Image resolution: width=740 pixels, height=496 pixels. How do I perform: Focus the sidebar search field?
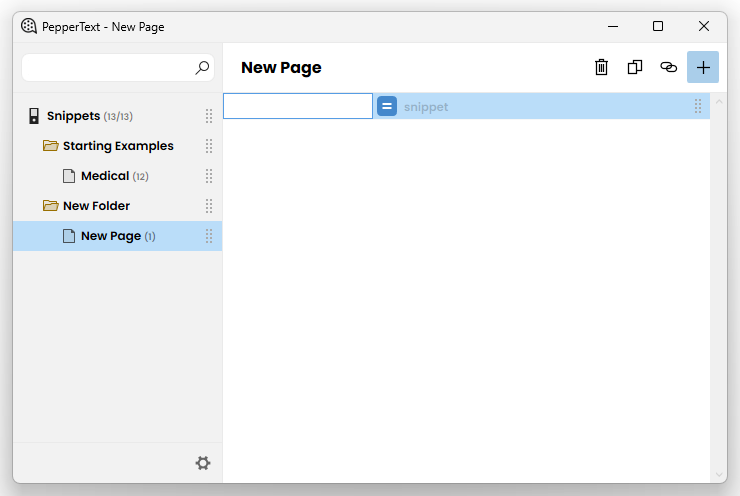point(109,68)
